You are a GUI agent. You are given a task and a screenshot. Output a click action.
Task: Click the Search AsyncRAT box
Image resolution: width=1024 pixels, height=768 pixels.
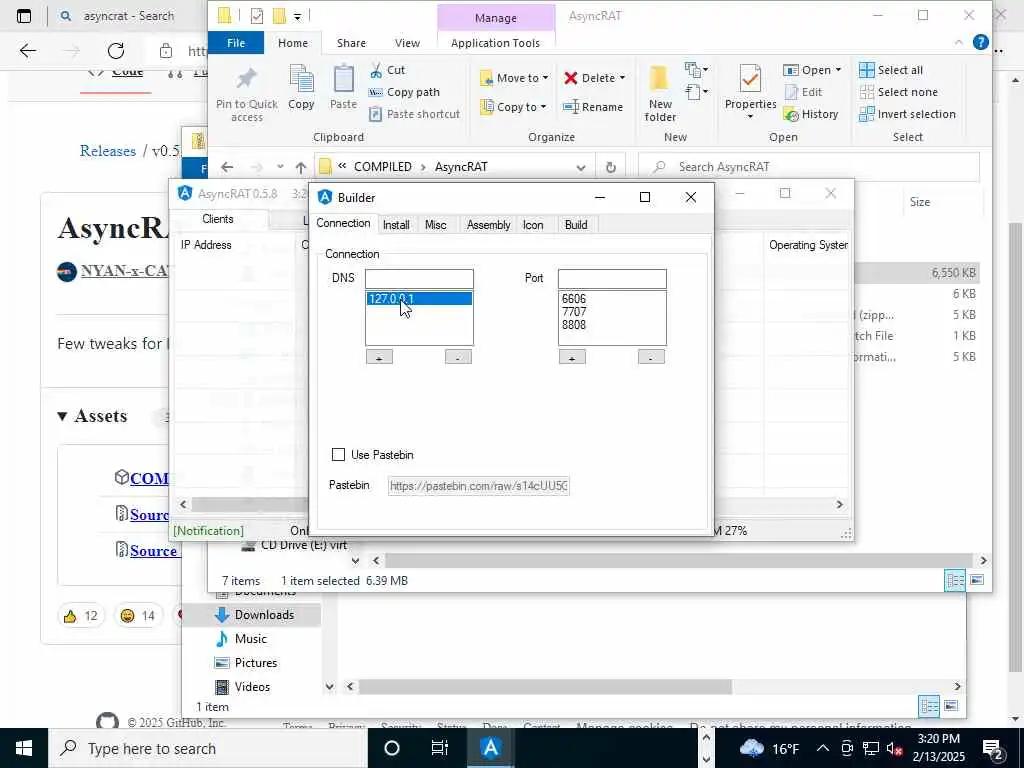(x=809, y=167)
